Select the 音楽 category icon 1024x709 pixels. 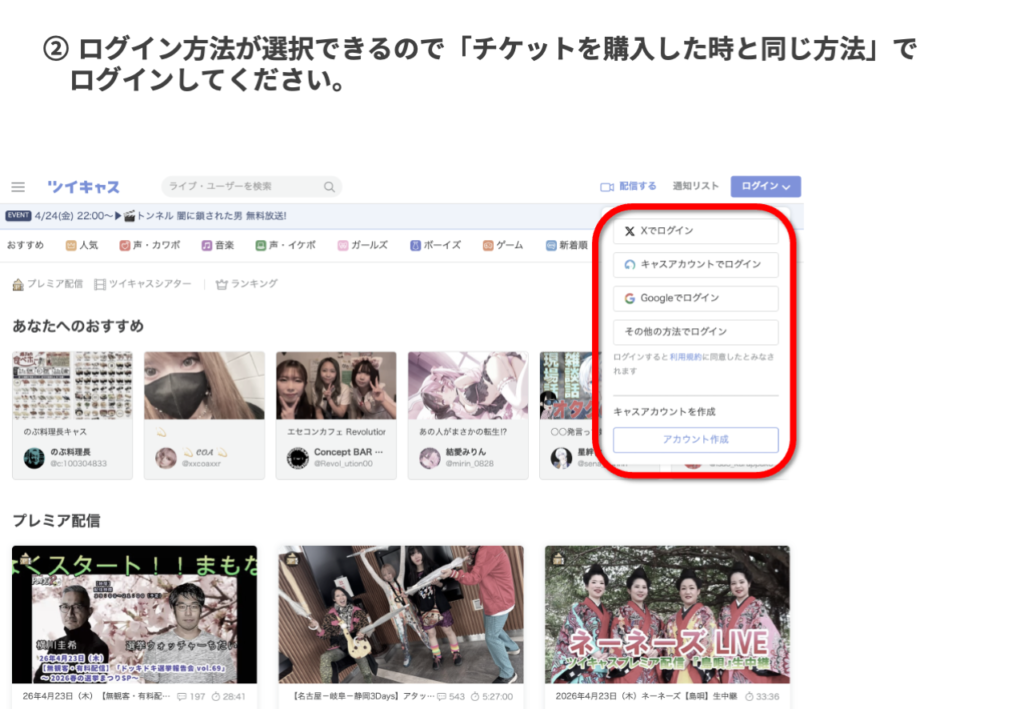(x=206, y=245)
